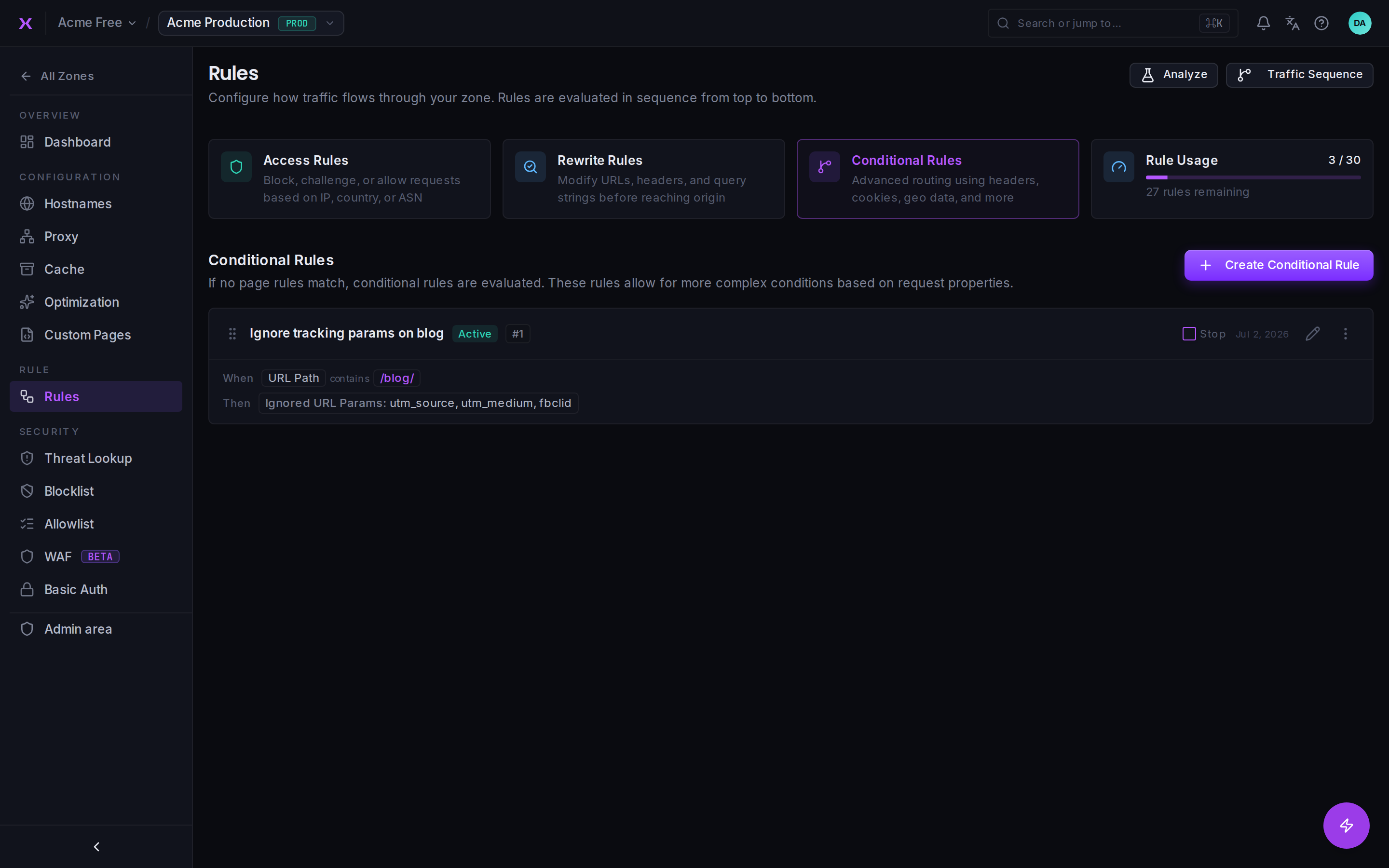Focus the Search or jump to field

pos(1112,23)
